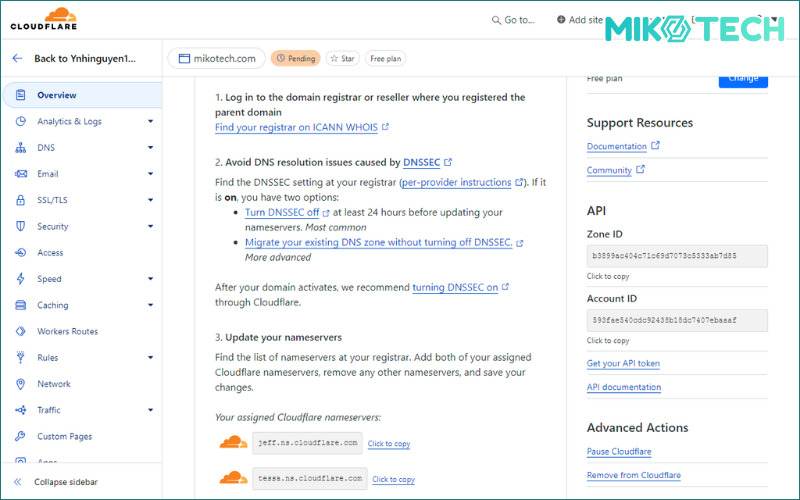Click the external link icon next to Documentation
The width and height of the screenshot is (800, 500).
tap(656, 145)
